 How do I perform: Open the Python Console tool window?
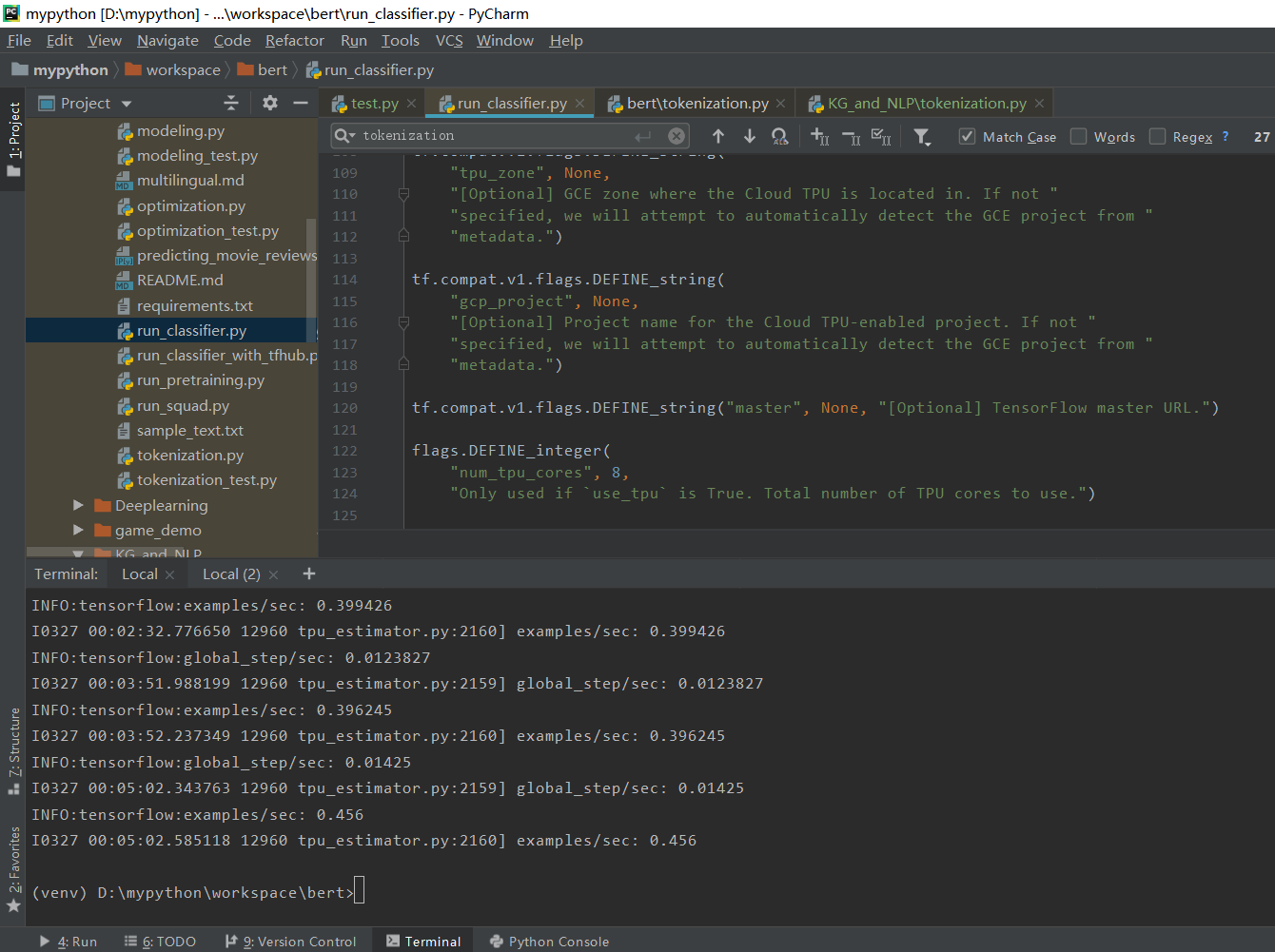(549, 942)
